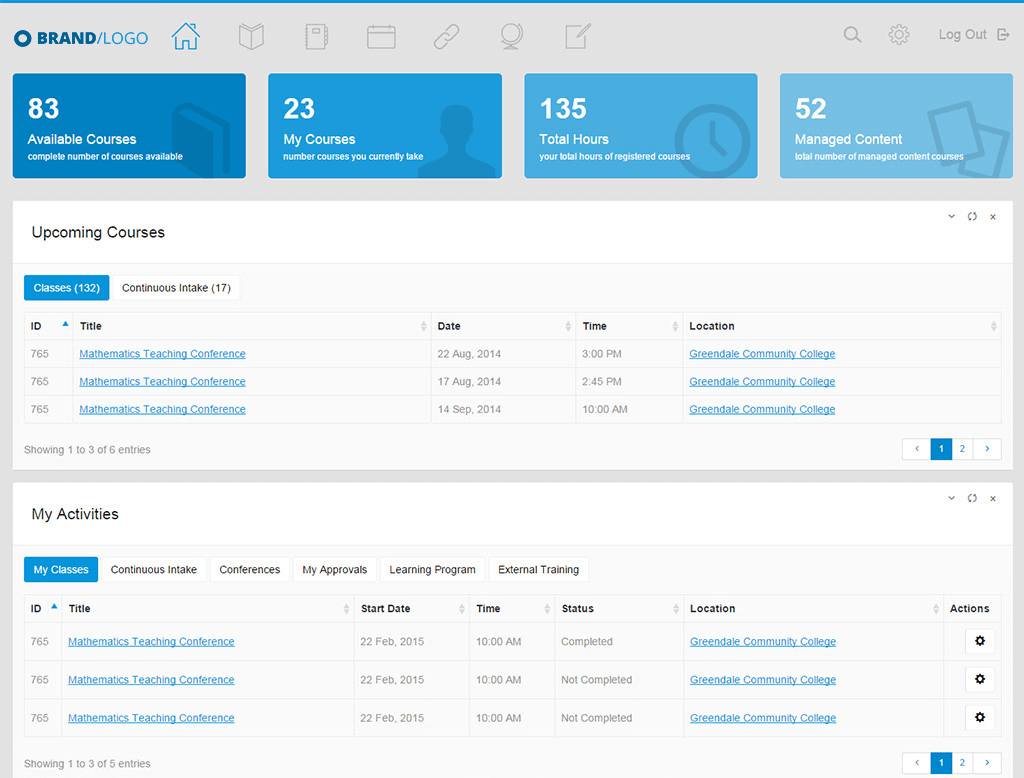The width and height of the screenshot is (1024, 778).
Task: Open the 22 Aug Mathematics Teaching Conference link
Action: [162, 354]
